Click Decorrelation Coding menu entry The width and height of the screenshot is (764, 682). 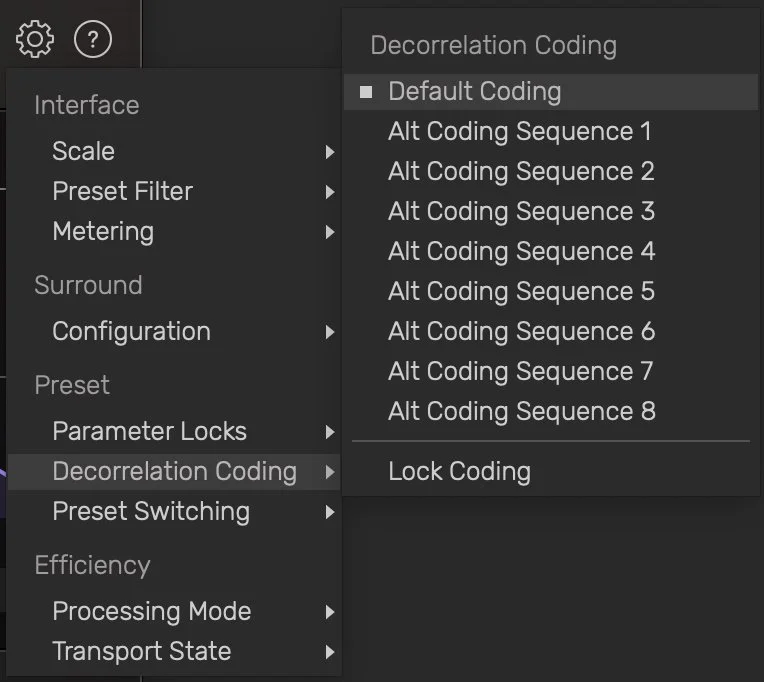pos(174,472)
